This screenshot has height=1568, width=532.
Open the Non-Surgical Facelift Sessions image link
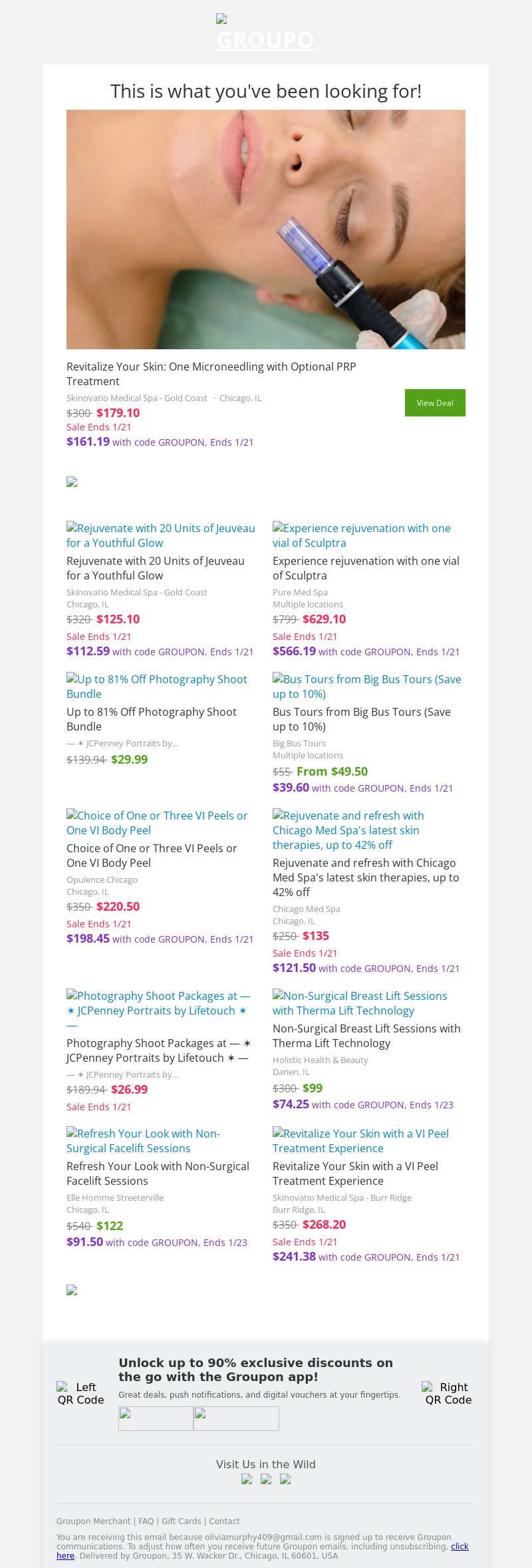coord(143,1141)
